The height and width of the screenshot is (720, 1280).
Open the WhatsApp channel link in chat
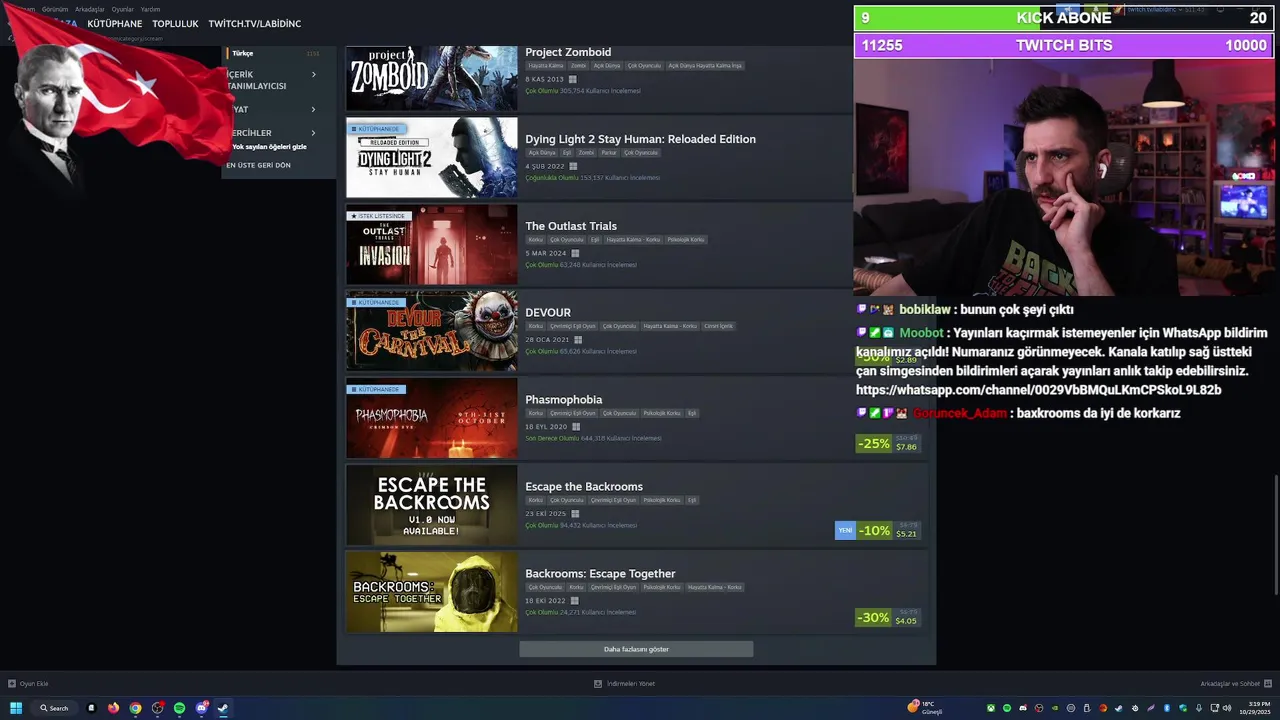(1038, 390)
